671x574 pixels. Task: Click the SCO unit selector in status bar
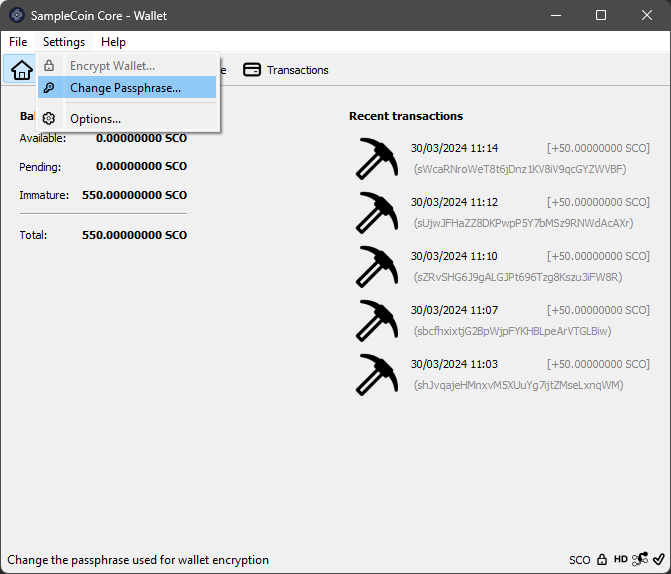(580, 560)
